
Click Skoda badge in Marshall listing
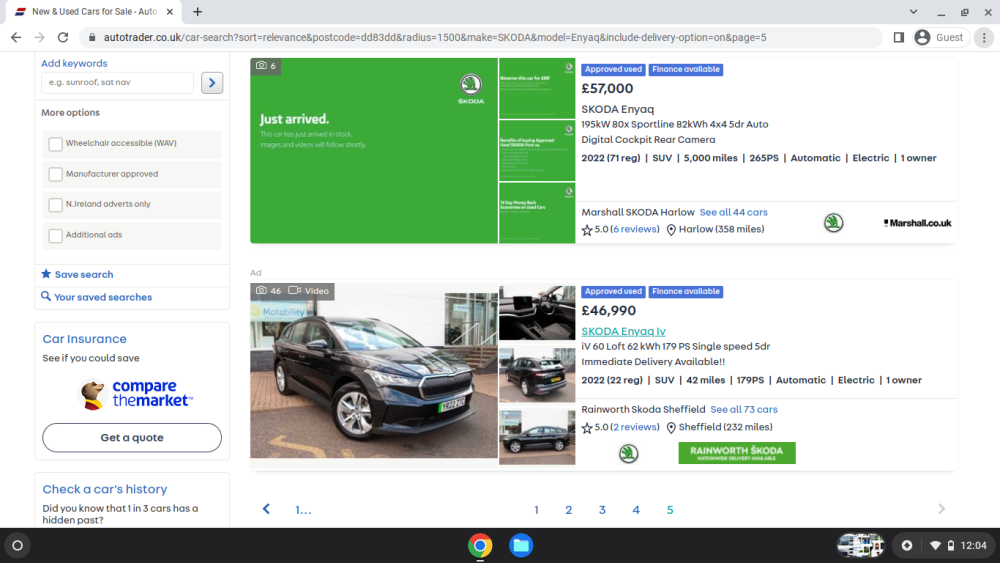(833, 223)
